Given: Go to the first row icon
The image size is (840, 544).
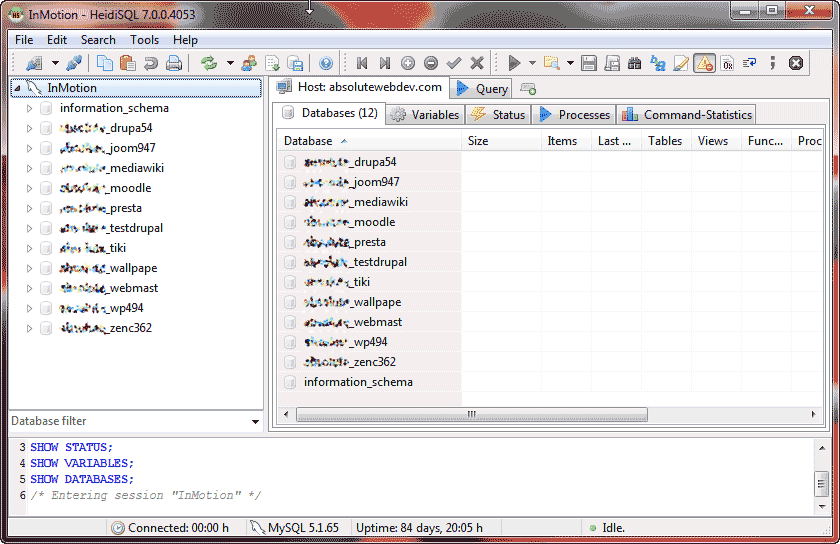Looking at the screenshot, I should point(362,63).
